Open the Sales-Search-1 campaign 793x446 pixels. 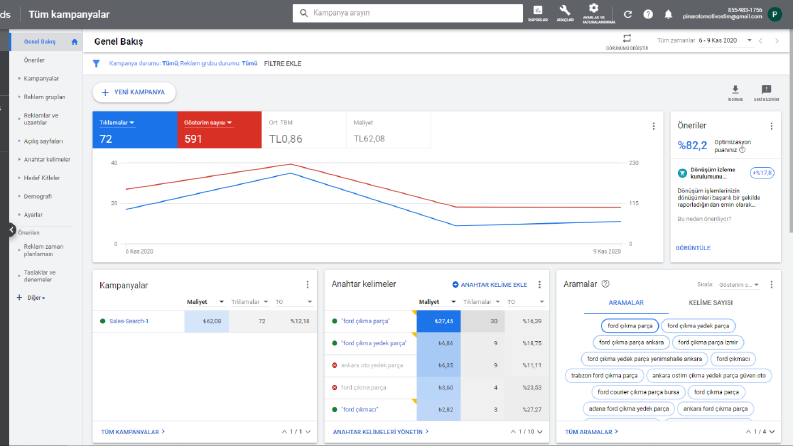pos(129,321)
